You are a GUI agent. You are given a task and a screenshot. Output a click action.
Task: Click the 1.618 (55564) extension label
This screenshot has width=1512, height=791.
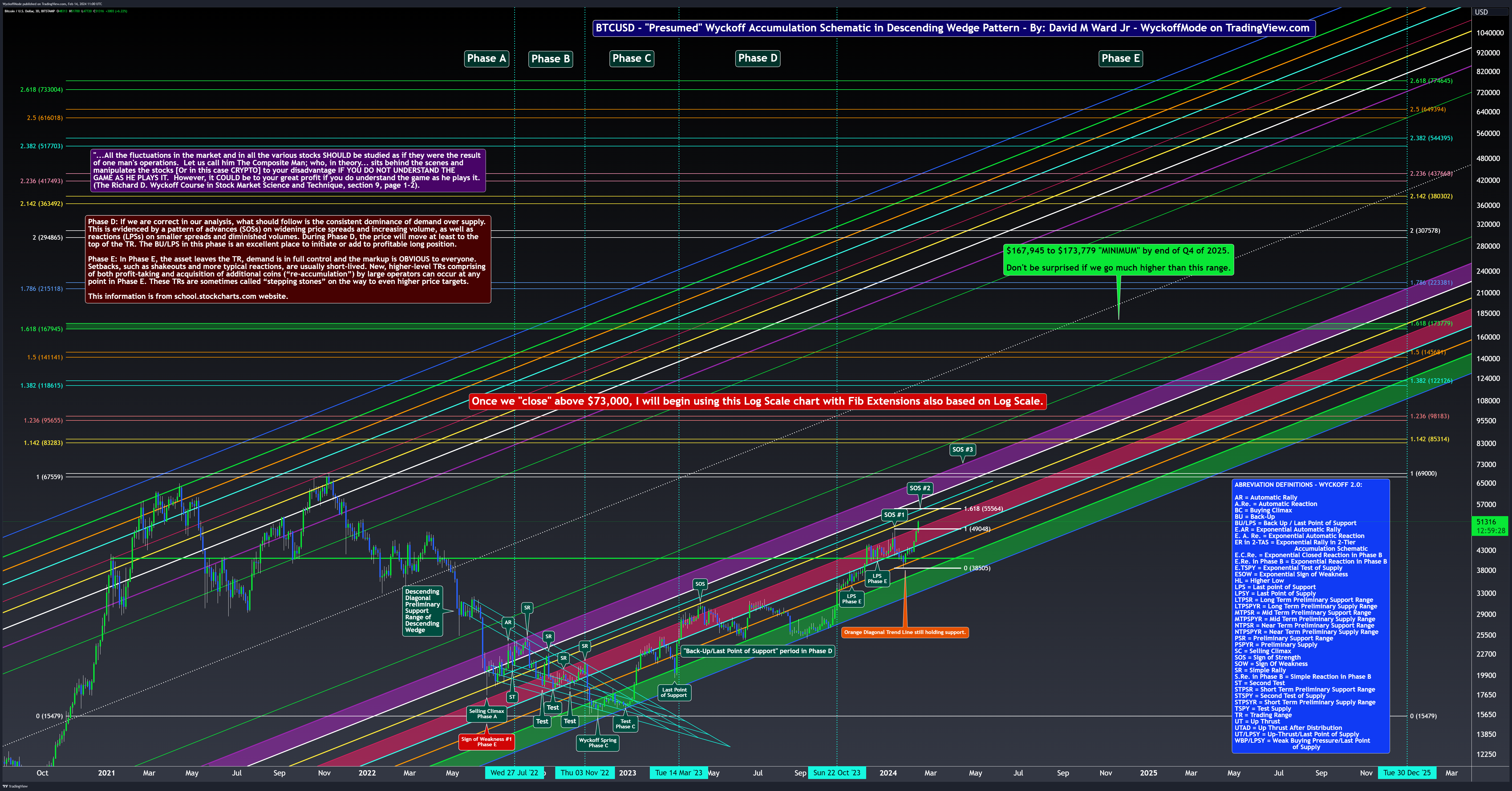pyautogui.click(x=983, y=509)
